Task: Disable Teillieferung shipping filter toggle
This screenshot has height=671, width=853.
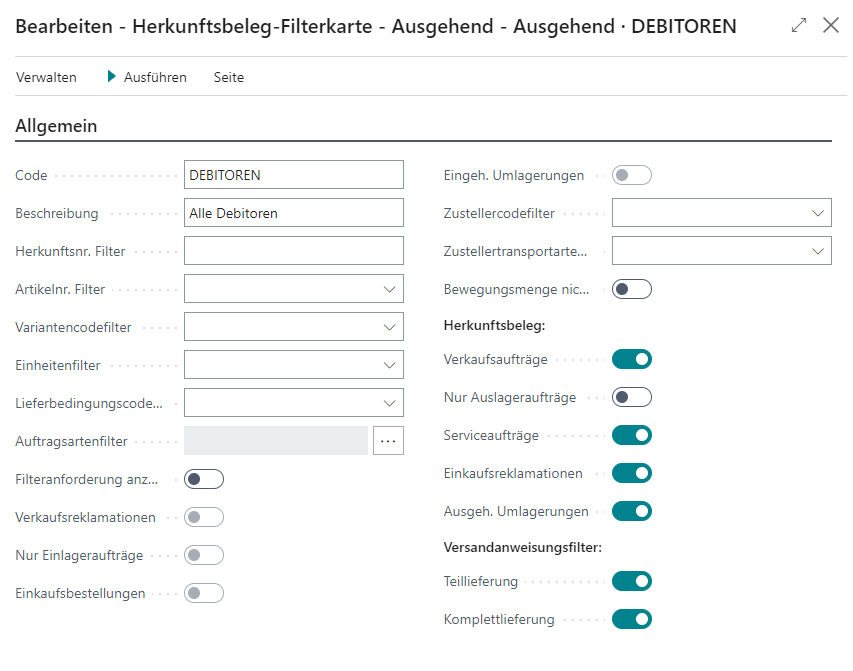Action: [x=632, y=581]
